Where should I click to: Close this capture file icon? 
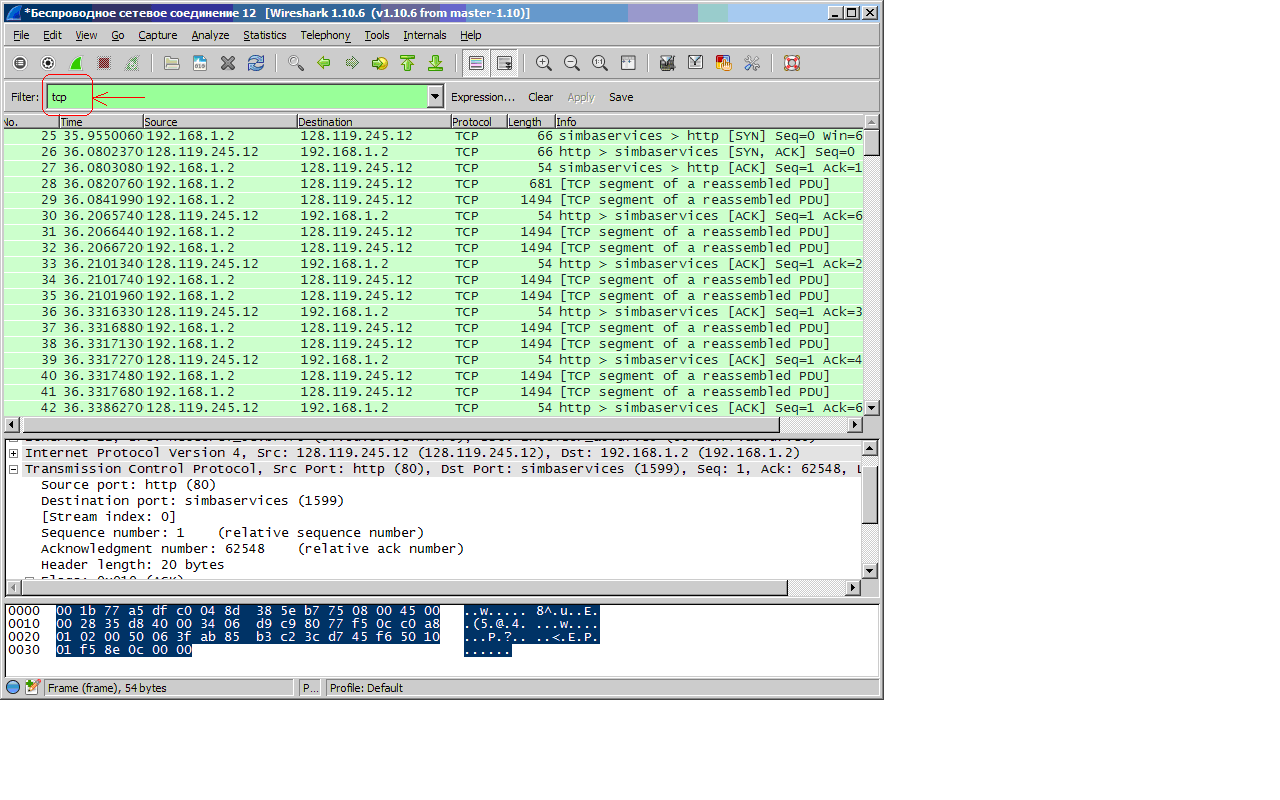click(228, 63)
